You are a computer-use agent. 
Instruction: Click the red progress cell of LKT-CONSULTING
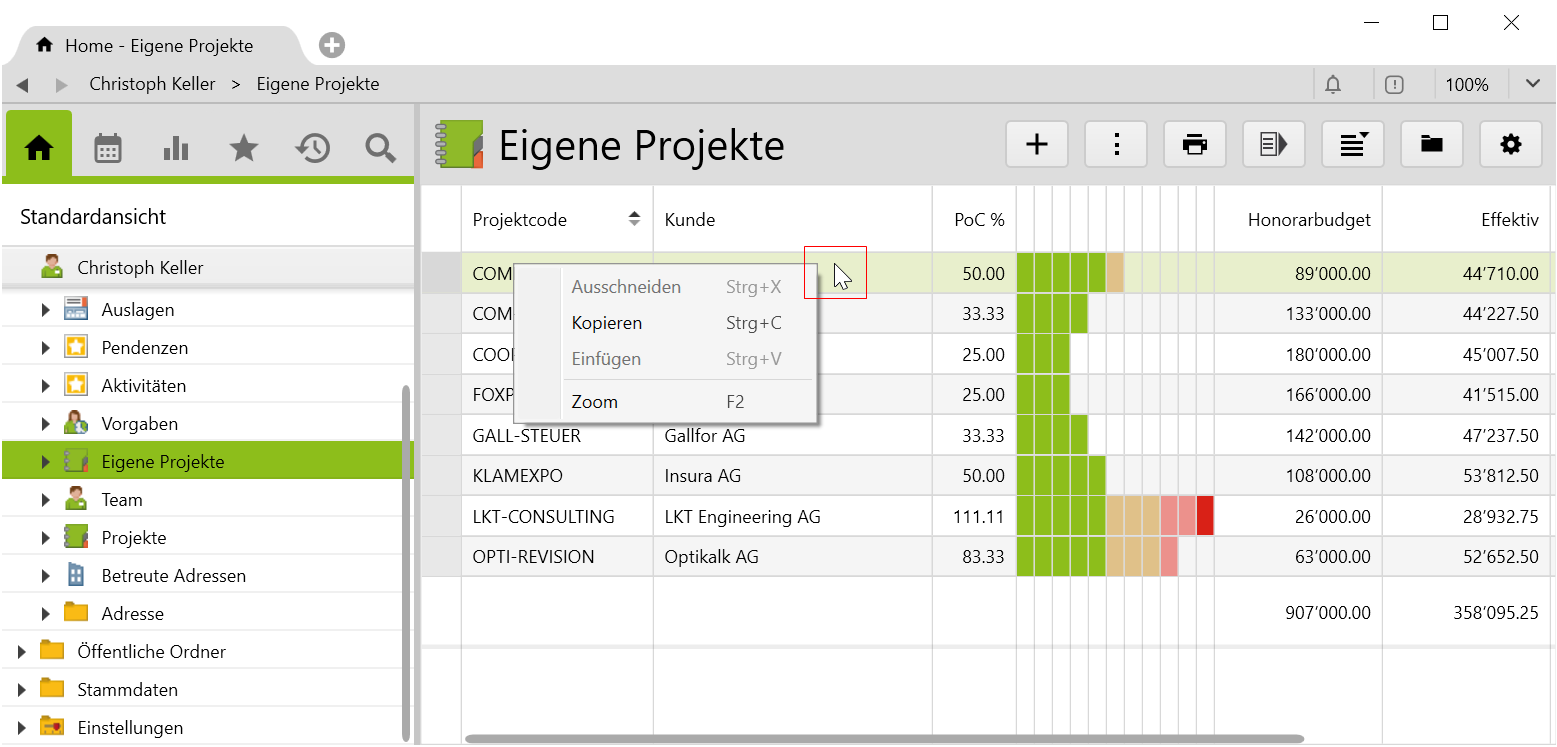tap(1205, 517)
